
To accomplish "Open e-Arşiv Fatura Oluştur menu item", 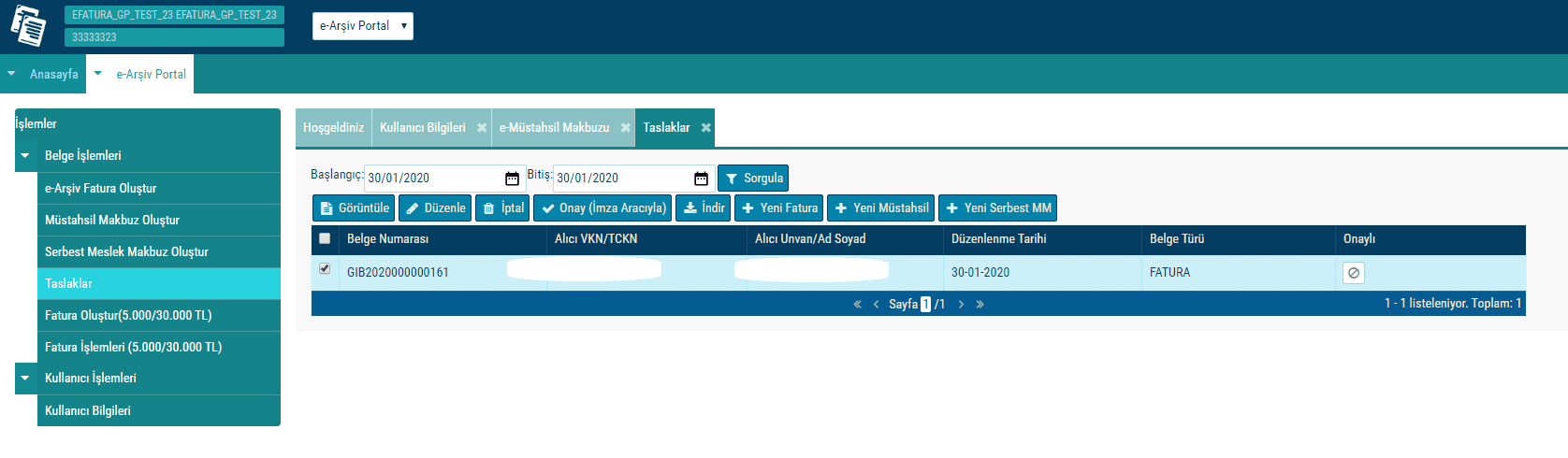I will pos(101,189).
